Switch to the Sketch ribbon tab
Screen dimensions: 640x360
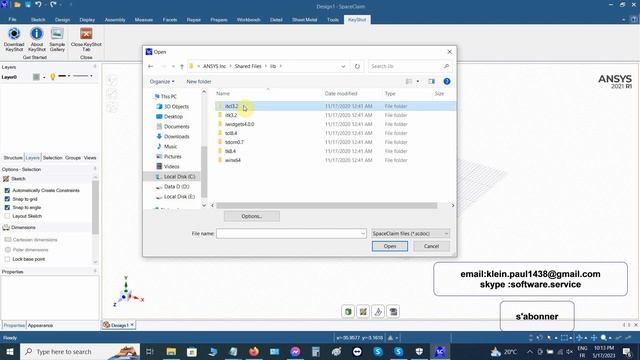[38, 20]
